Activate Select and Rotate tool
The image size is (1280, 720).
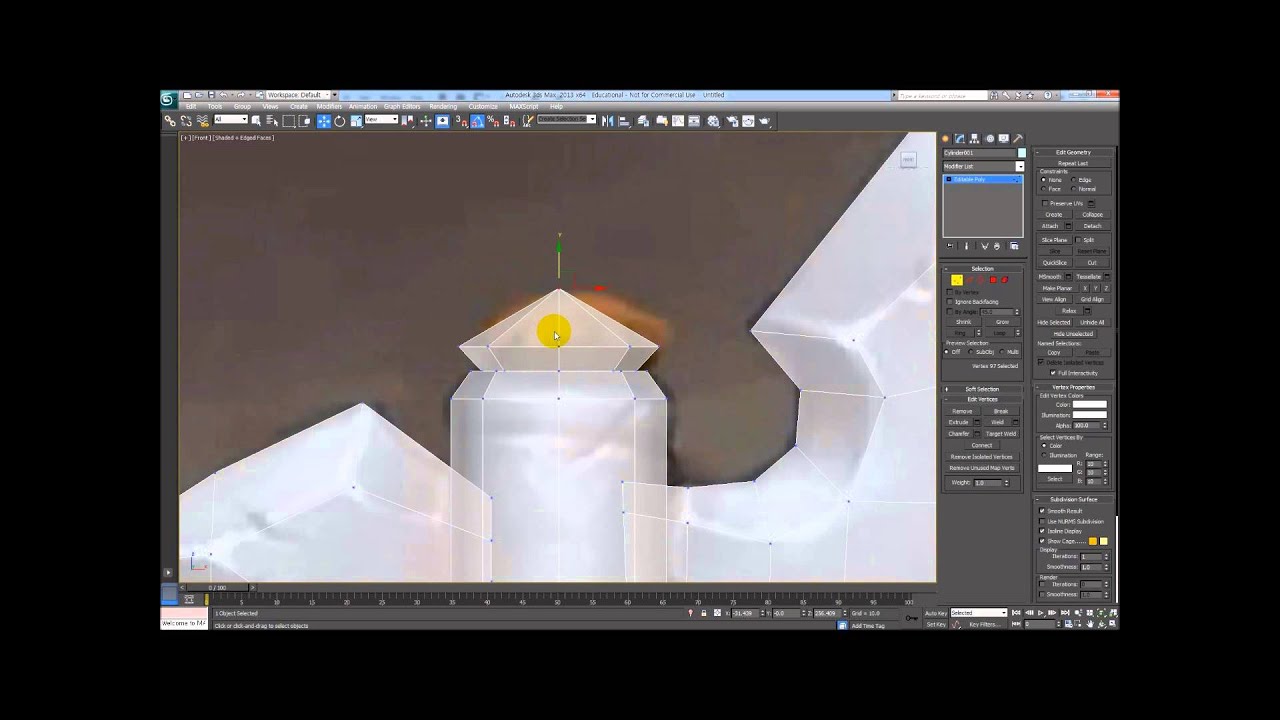coord(340,121)
